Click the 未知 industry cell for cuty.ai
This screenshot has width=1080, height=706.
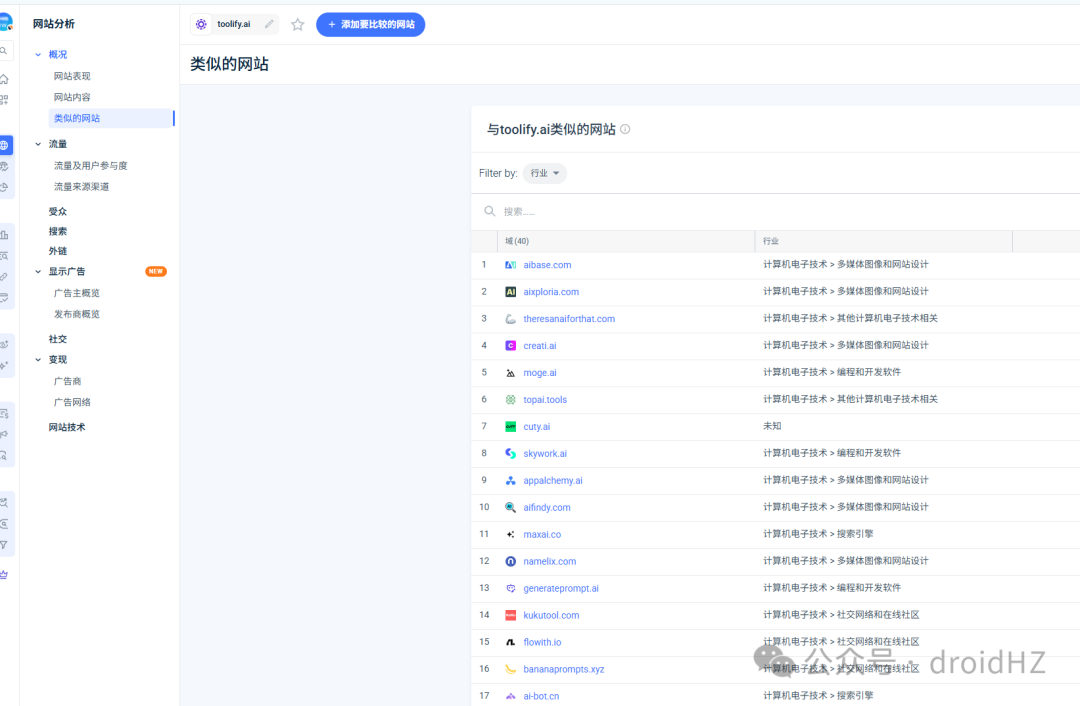772,426
